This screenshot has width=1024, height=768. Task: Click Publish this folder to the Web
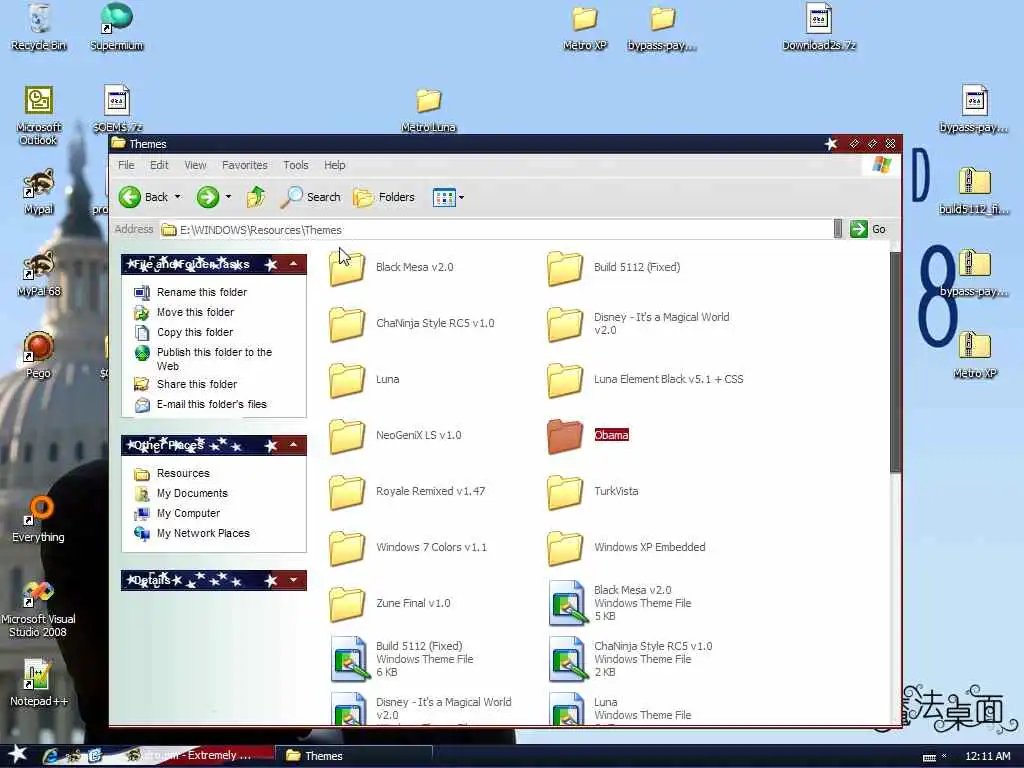pyautogui.click(x=203, y=359)
